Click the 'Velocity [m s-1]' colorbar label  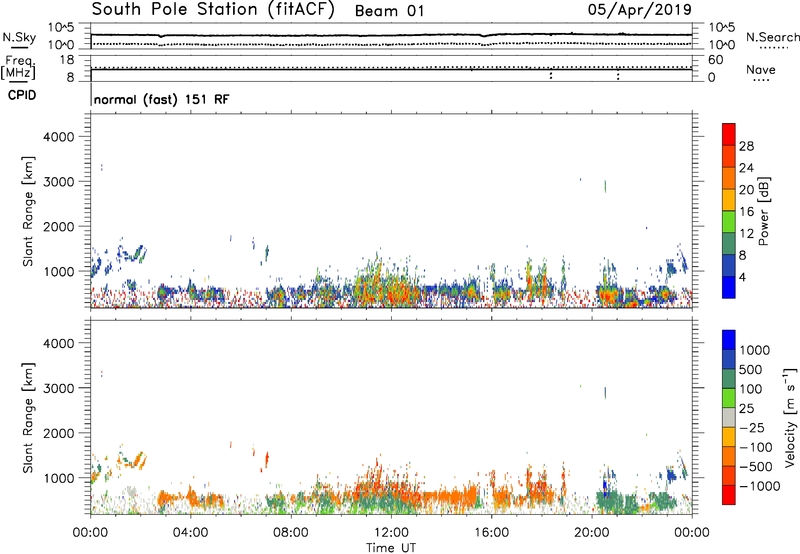[x=790, y=418]
